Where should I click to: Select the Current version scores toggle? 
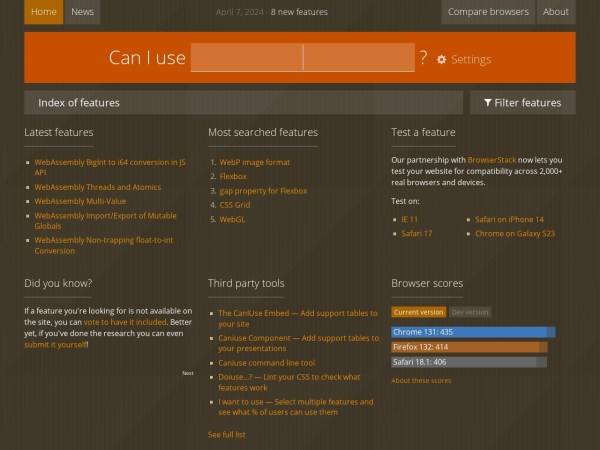click(x=418, y=312)
